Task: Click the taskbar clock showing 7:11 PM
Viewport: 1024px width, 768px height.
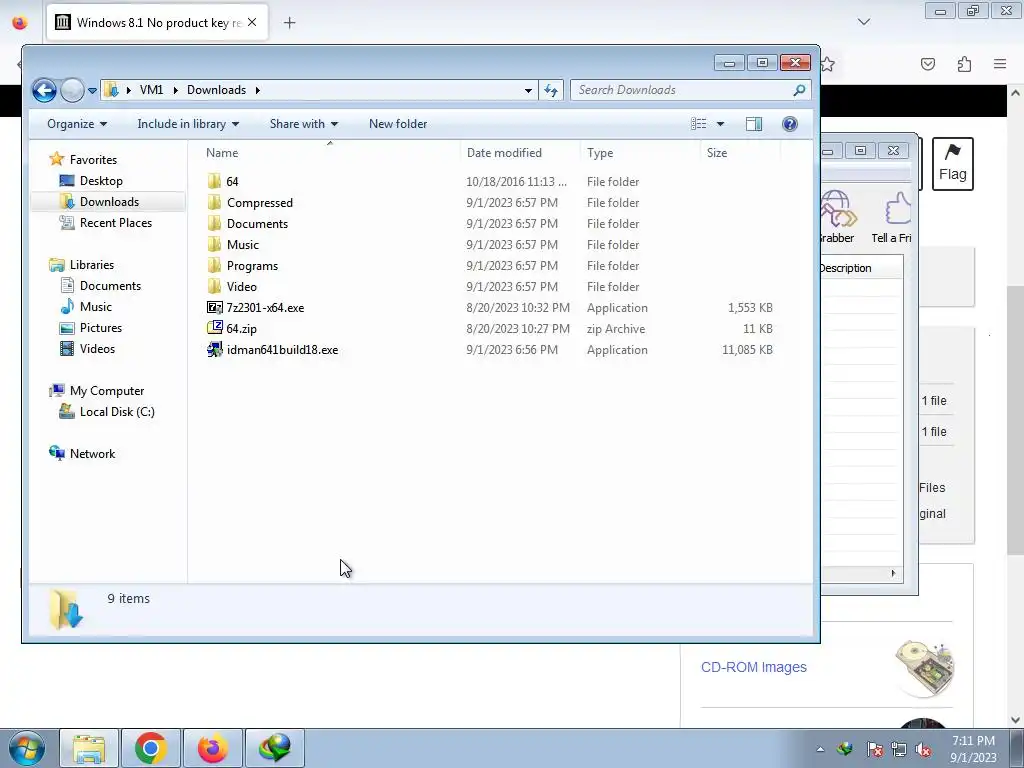Action: click(973, 748)
